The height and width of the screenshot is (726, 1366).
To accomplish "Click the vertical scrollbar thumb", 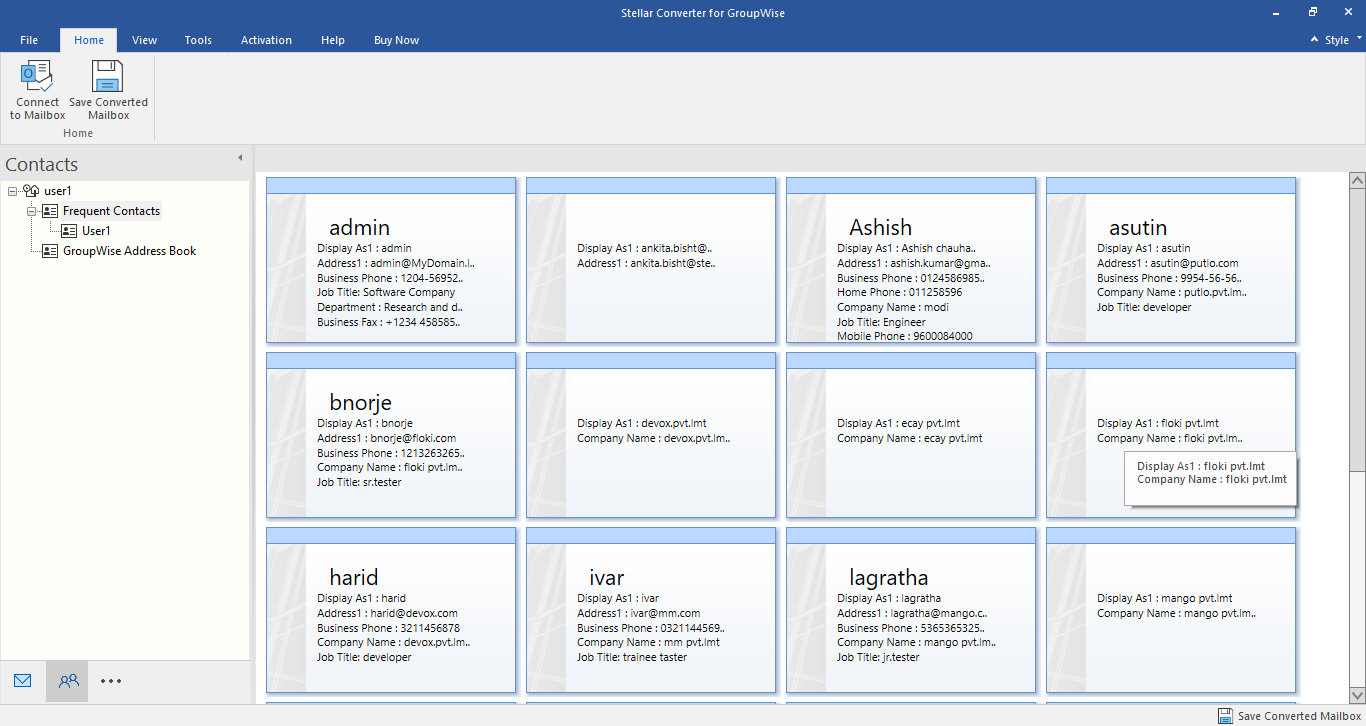I will [x=1357, y=328].
